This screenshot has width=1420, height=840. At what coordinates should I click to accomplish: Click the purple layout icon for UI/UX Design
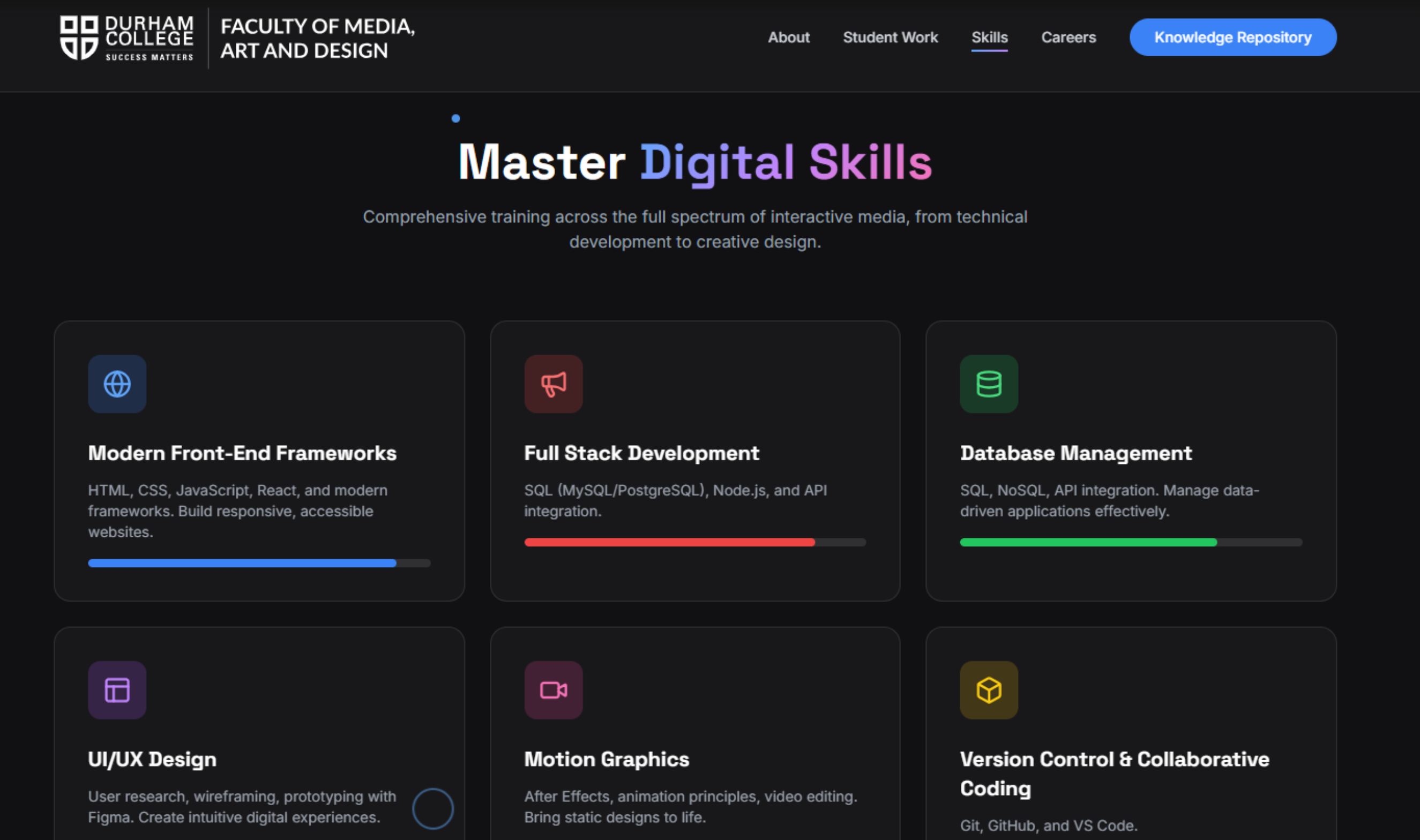(x=117, y=690)
